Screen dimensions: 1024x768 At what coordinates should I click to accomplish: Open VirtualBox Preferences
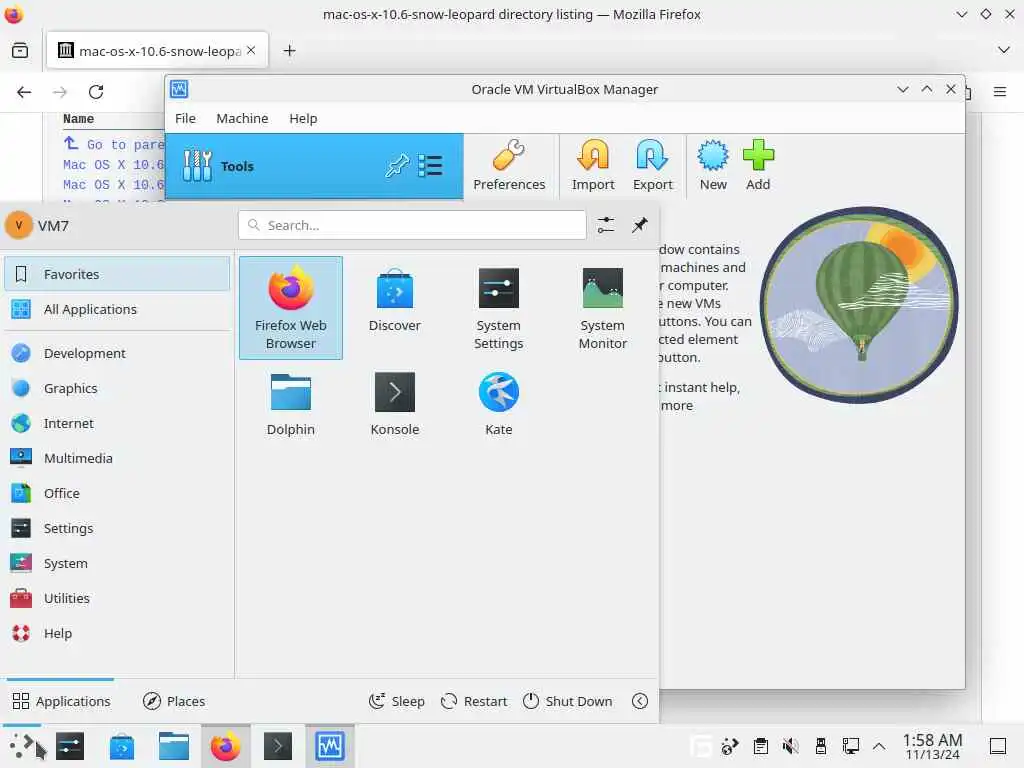click(509, 165)
